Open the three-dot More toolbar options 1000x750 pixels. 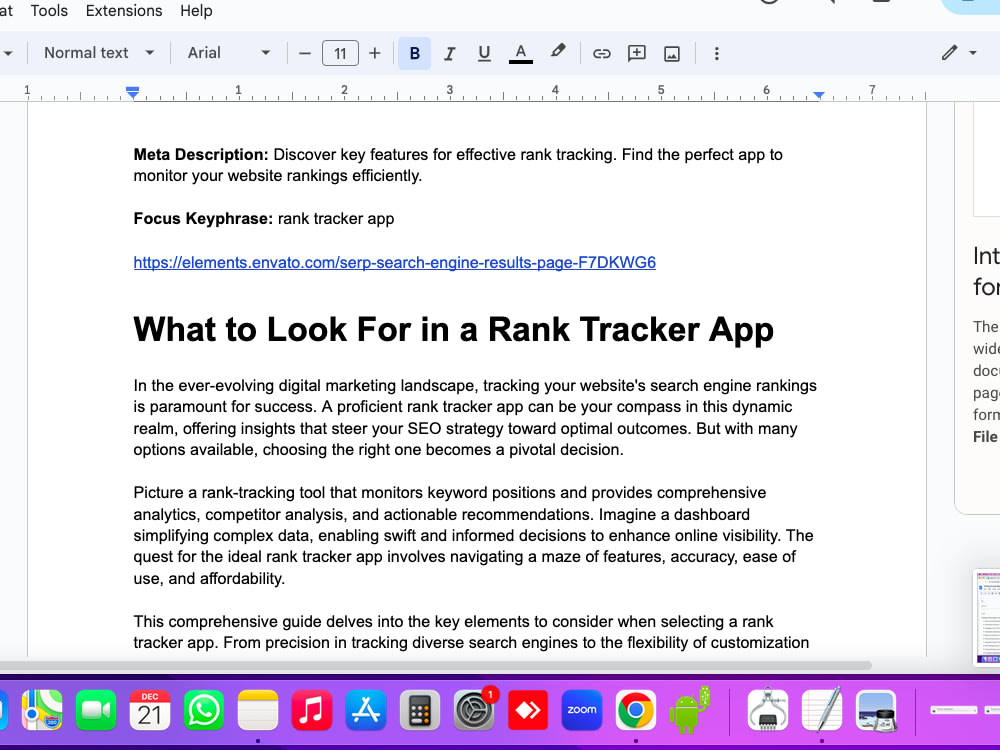[716, 54]
